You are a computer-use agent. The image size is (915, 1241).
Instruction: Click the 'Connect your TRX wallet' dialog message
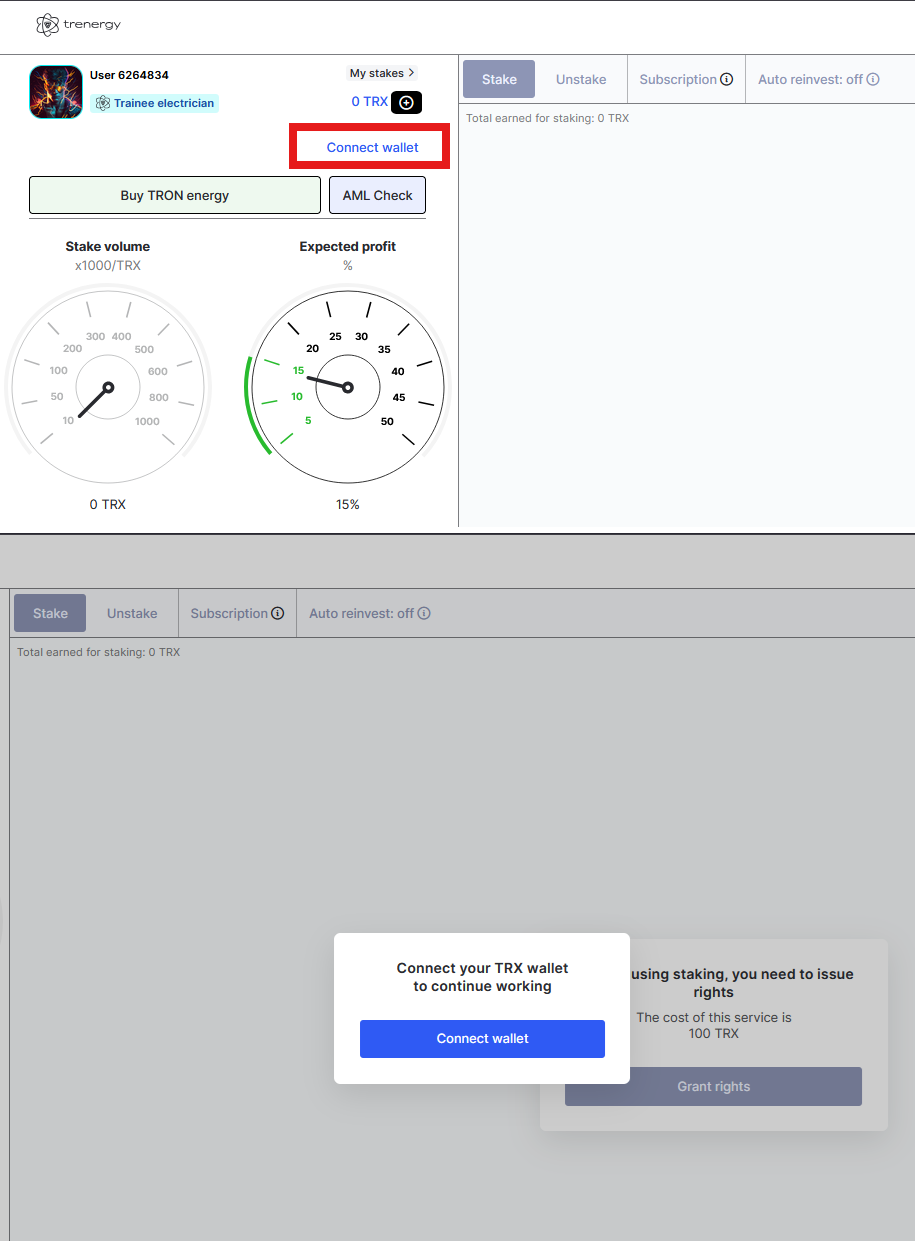click(x=482, y=977)
